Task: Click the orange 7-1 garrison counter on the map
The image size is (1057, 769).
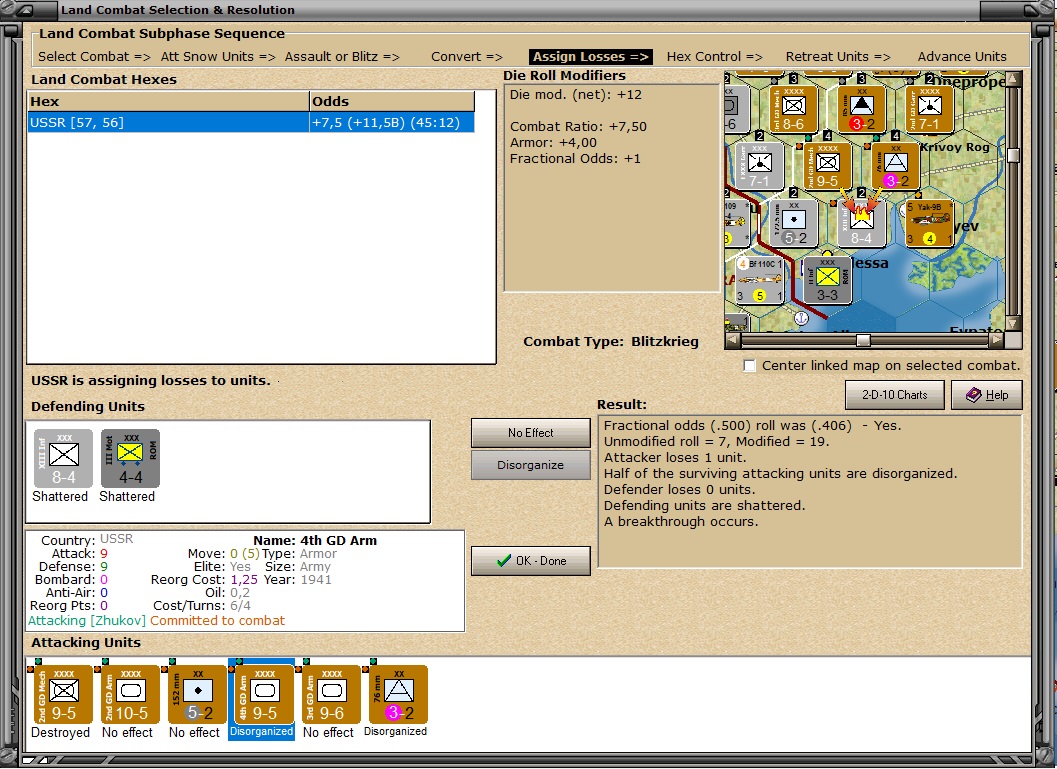Action: click(x=930, y=109)
